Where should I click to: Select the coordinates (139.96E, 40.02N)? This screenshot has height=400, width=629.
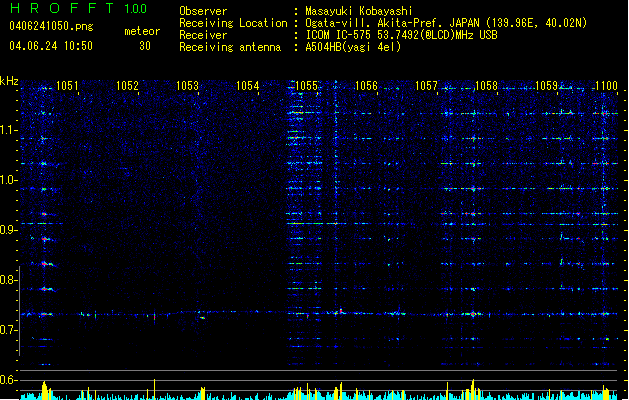tap(536, 23)
